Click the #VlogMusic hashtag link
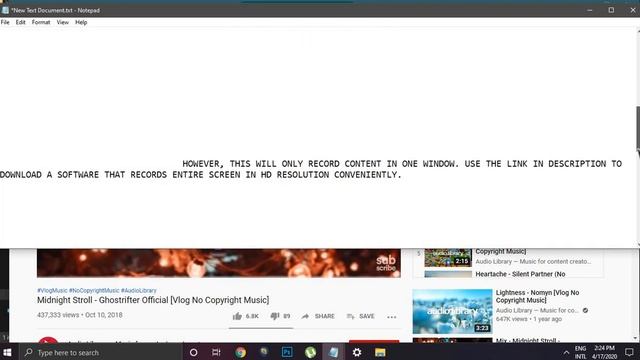The width and height of the screenshot is (640, 360). (x=52, y=291)
